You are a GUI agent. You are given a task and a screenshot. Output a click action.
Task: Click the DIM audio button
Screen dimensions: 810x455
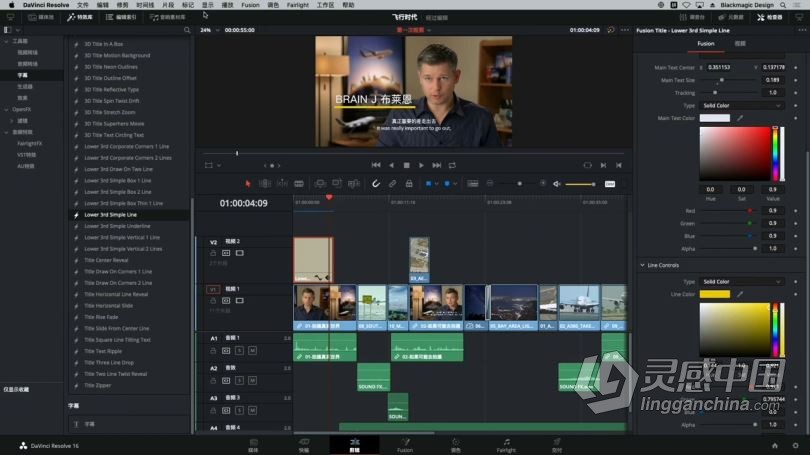610,184
